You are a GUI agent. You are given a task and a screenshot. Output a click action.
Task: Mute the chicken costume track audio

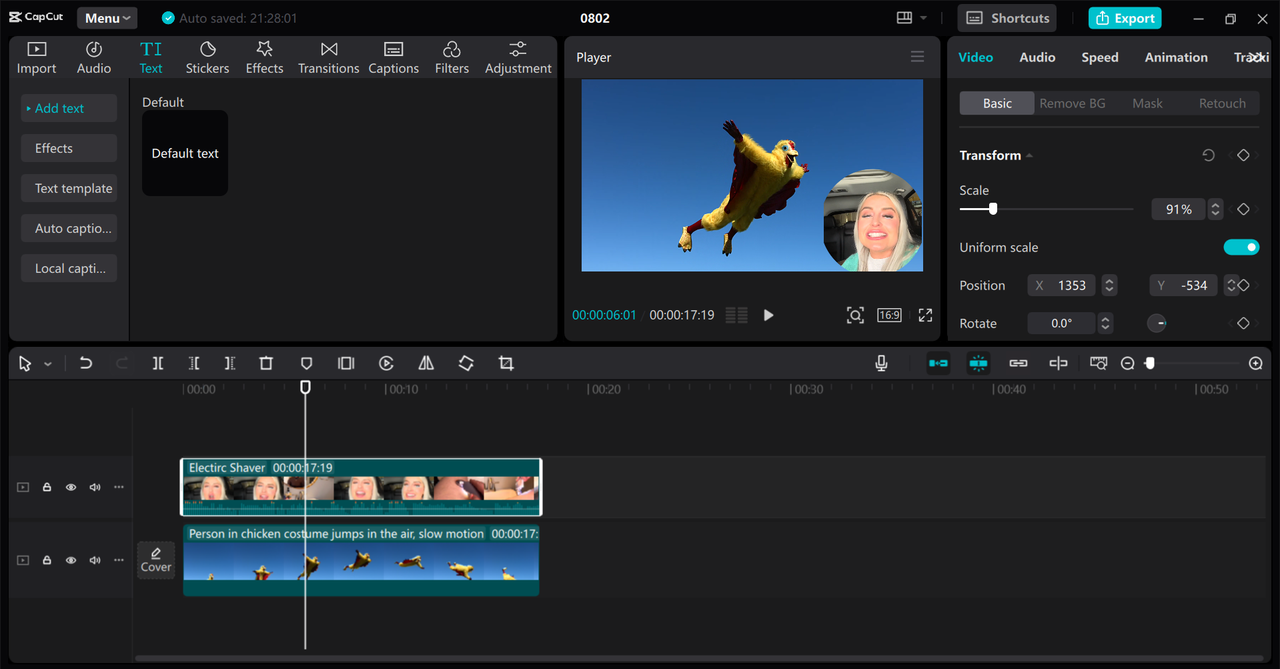[95, 560]
